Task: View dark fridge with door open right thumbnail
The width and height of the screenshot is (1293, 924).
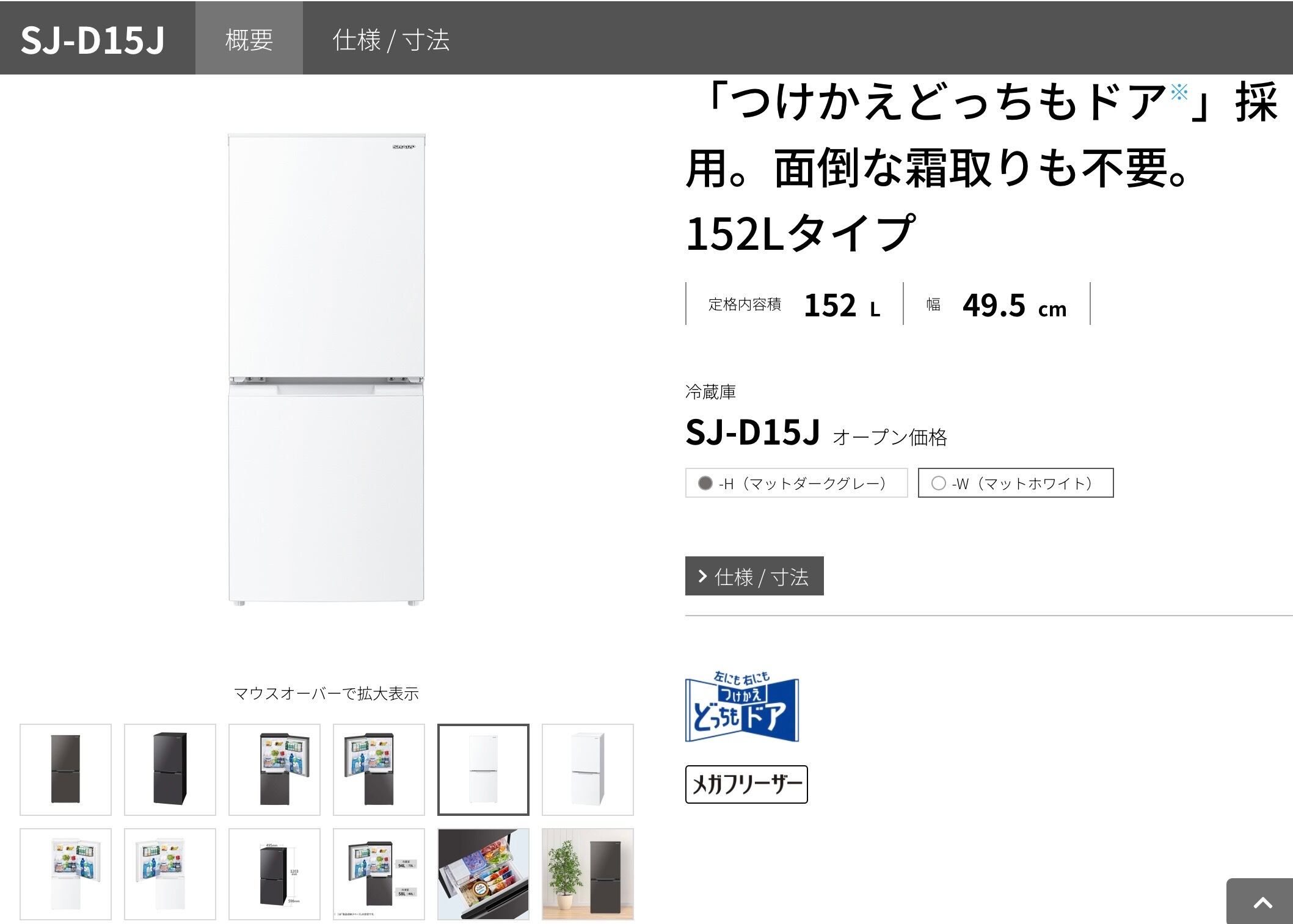Action: coord(274,769)
